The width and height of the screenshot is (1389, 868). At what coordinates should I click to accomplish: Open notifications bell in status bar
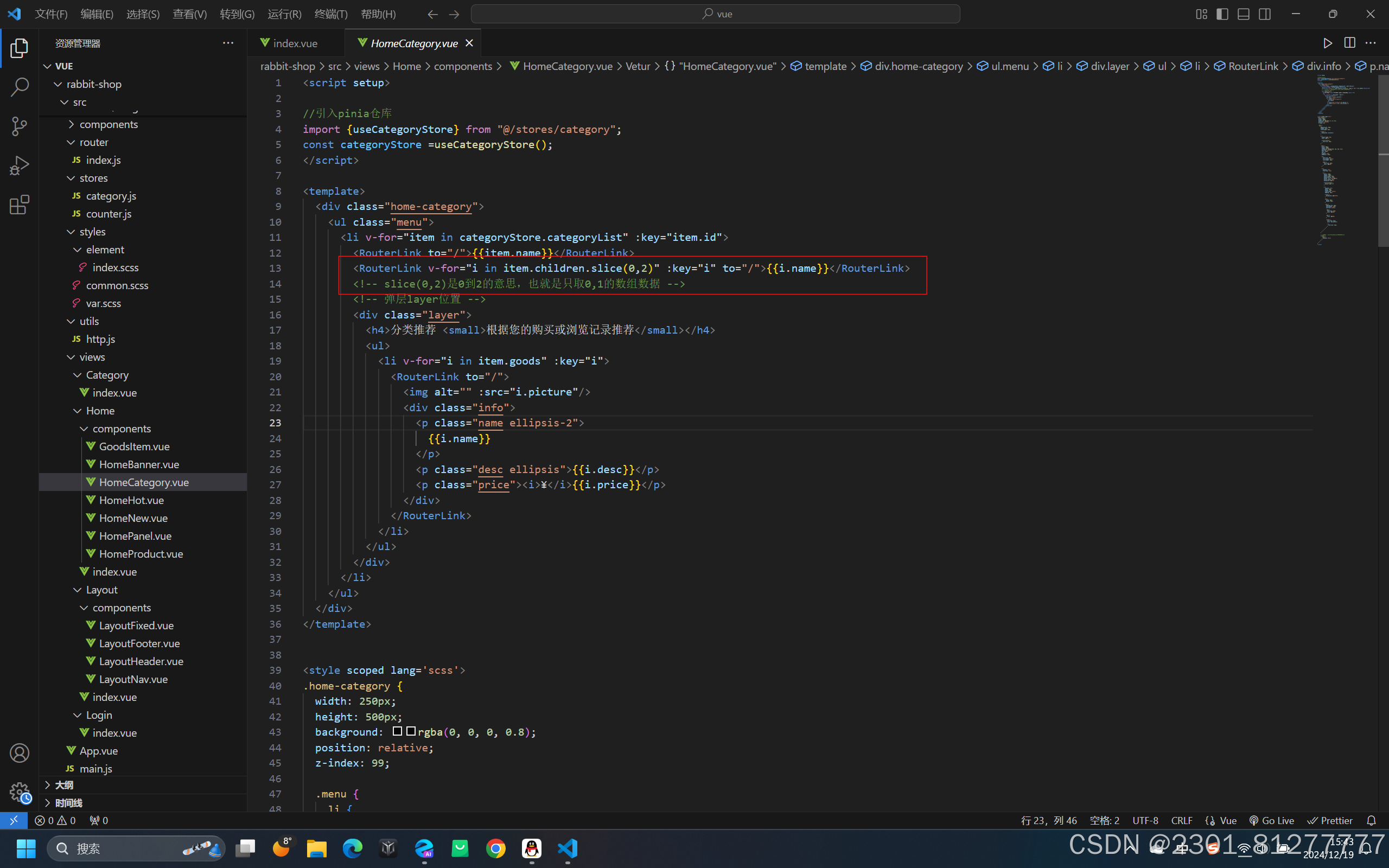point(1371,820)
